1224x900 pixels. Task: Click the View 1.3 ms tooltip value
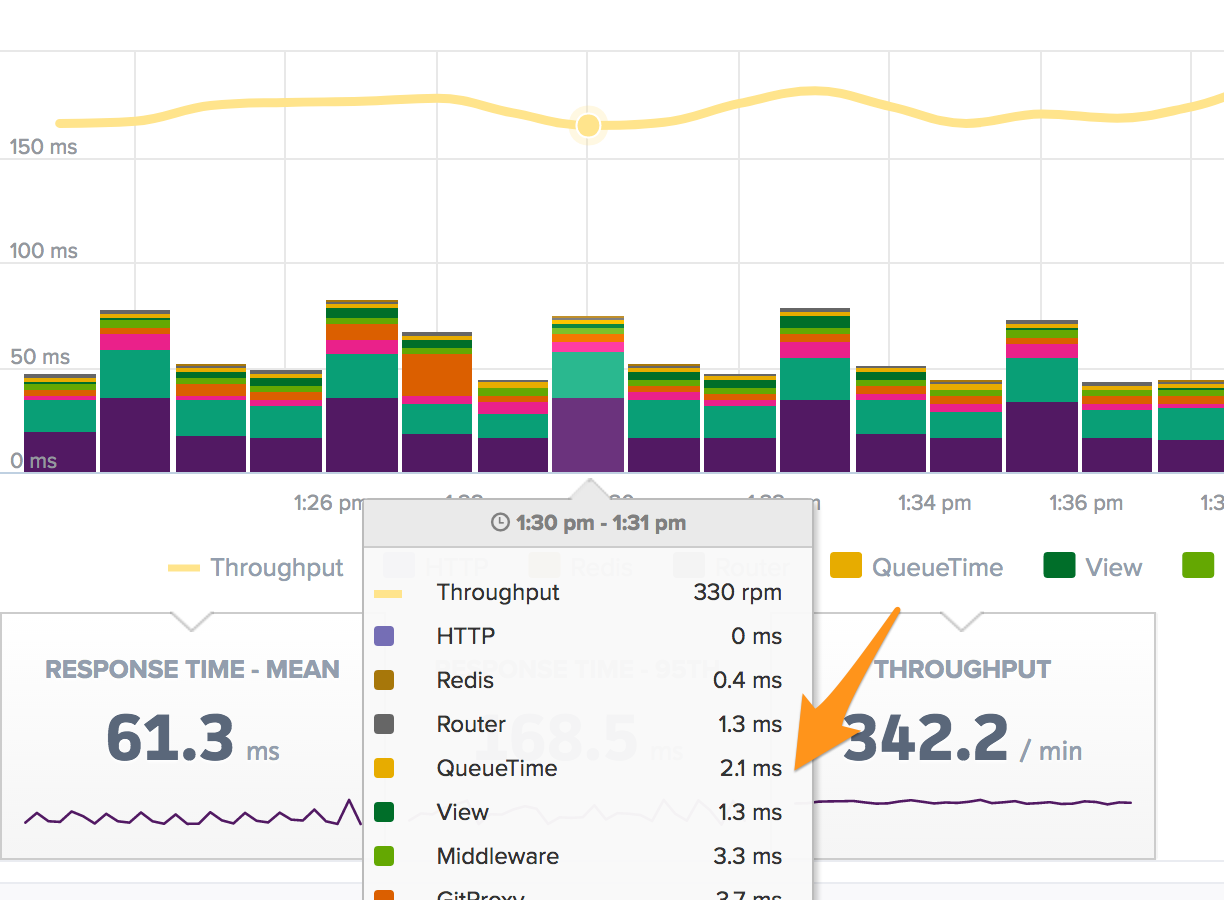(x=750, y=813)
